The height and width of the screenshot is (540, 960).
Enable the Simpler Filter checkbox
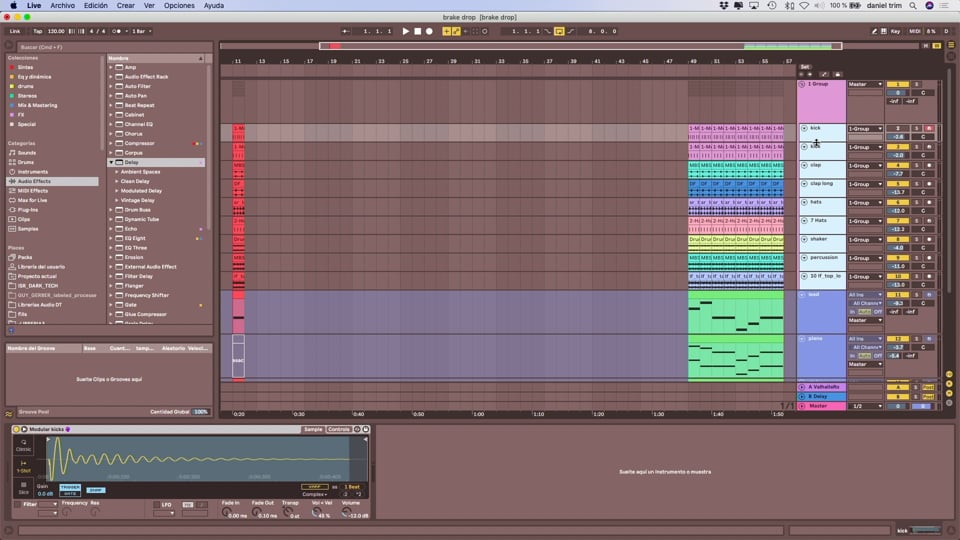pos(17,504)
